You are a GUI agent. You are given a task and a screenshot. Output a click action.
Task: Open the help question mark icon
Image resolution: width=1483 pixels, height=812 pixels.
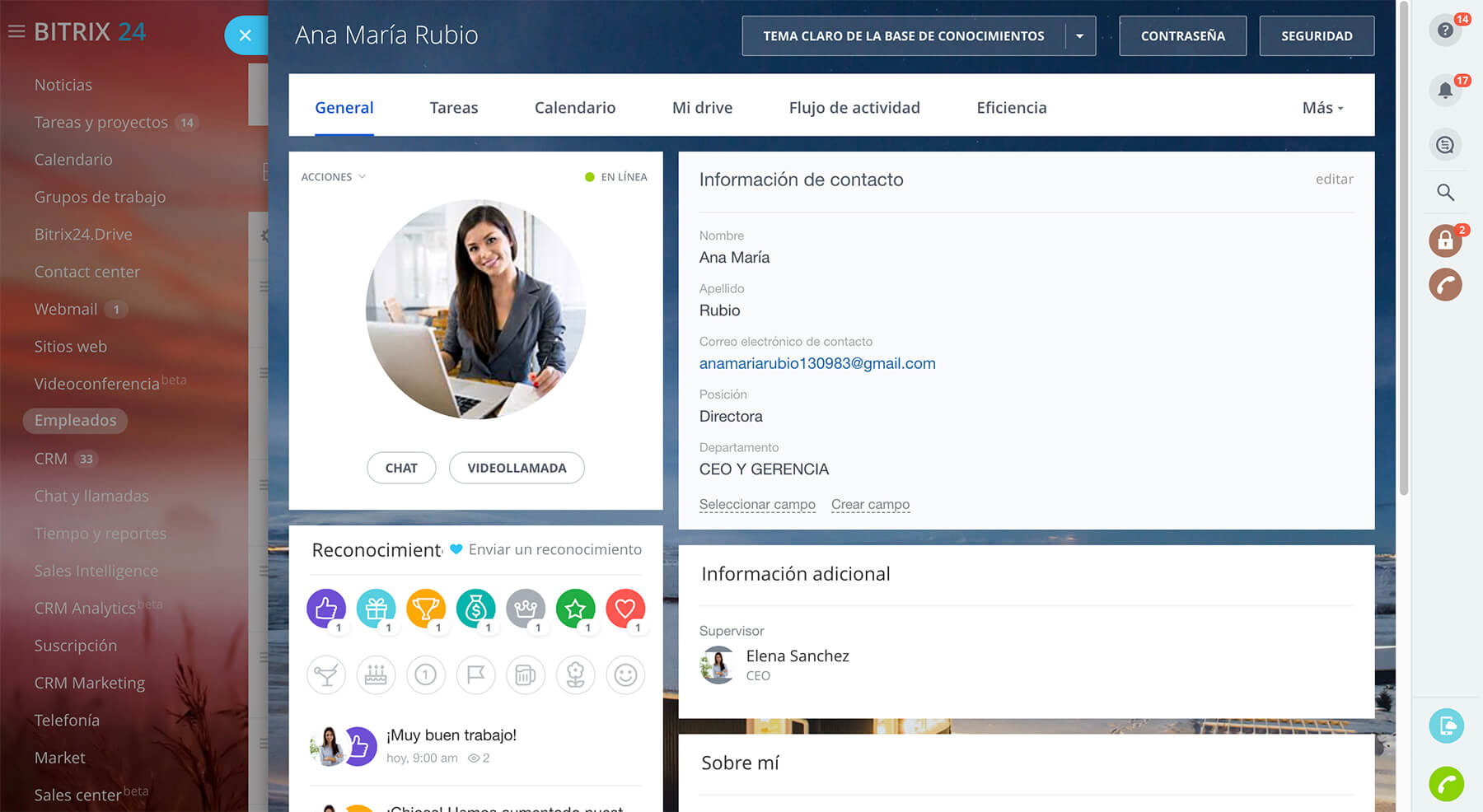coord(1445,30)
